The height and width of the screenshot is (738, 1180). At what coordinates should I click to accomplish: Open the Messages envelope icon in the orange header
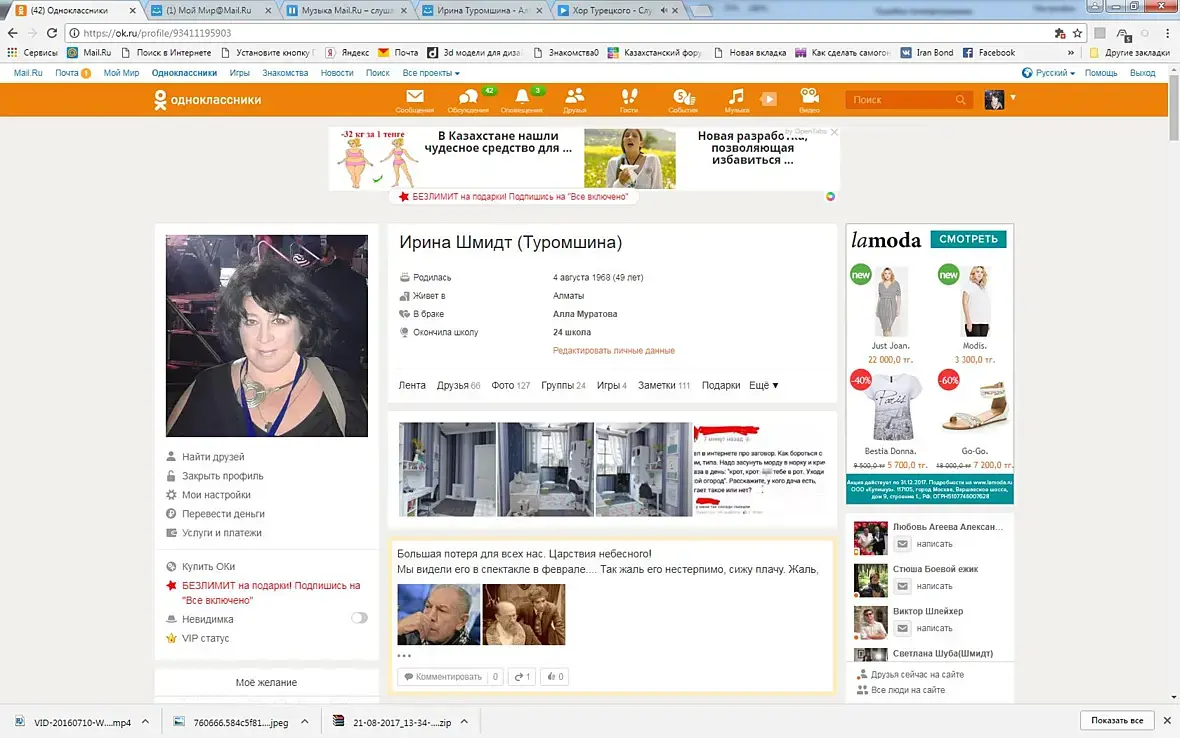[x=415, y=100]
